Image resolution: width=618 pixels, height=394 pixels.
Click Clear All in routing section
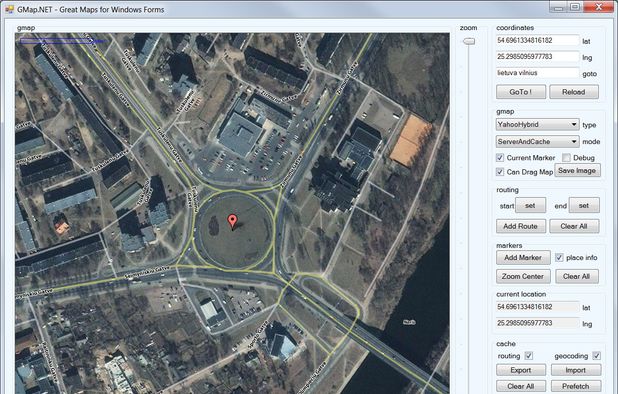[574, 226]
